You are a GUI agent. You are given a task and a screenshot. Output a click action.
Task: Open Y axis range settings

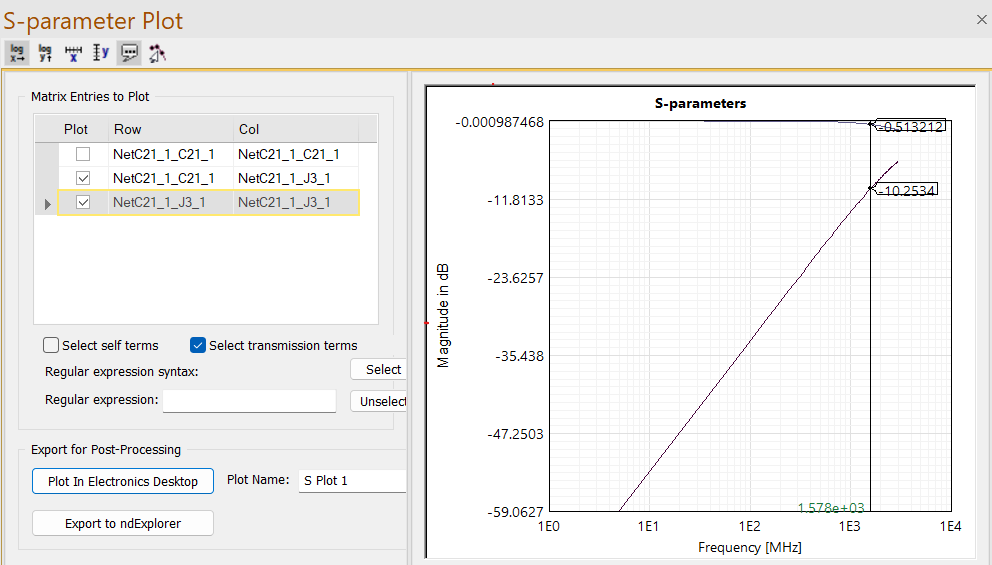coord(101,53)
